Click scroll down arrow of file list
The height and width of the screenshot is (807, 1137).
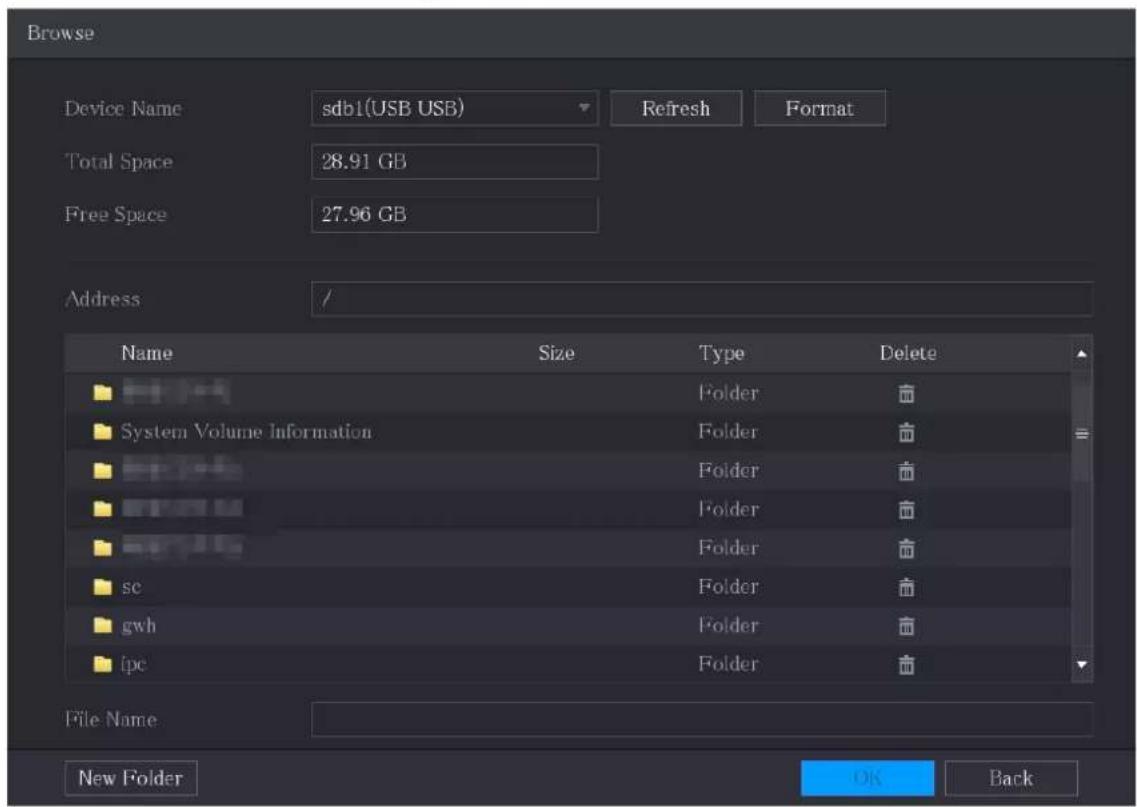pyautogui.click(x=1081, y=664)
